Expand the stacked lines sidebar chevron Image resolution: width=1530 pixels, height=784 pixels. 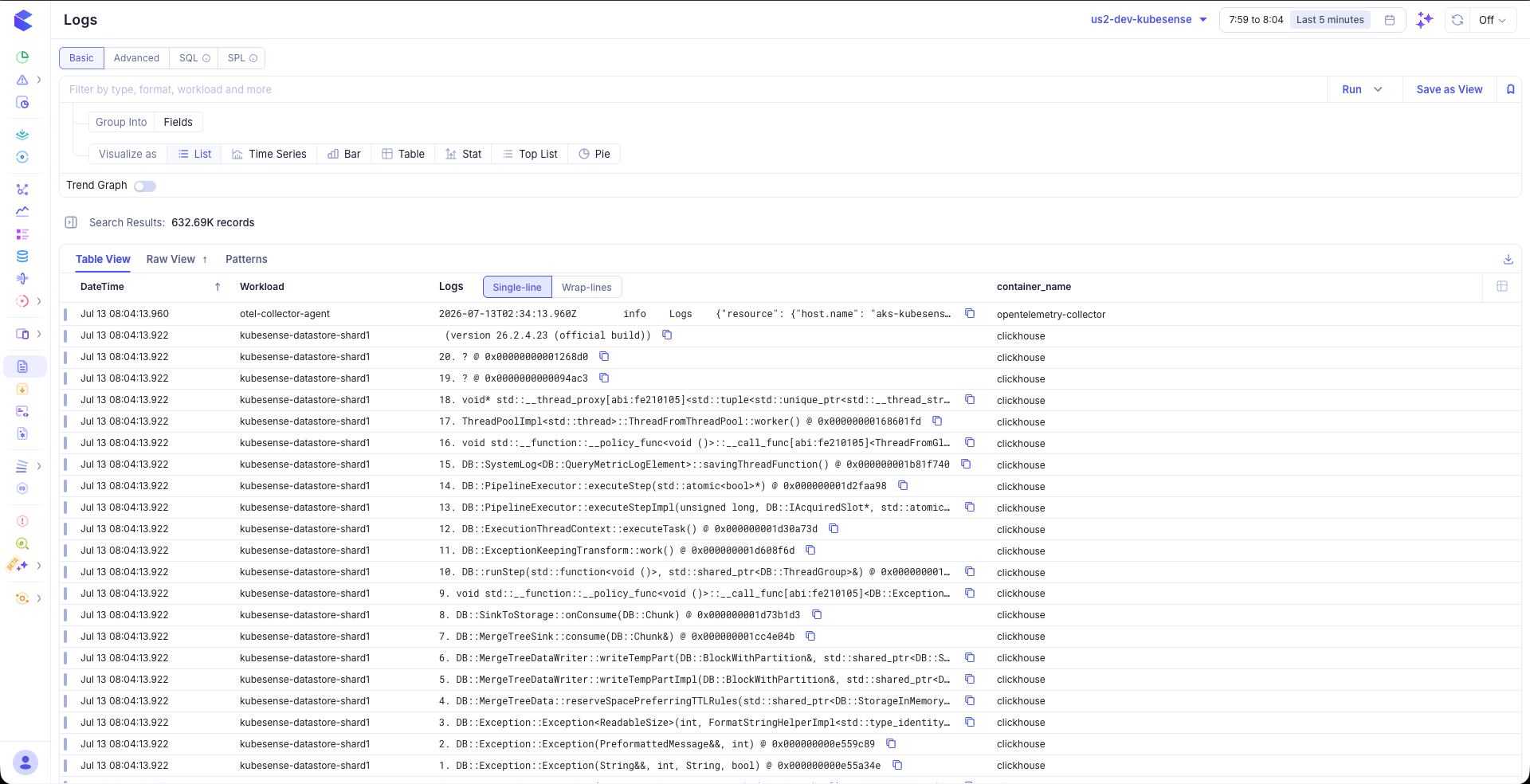click(x=39, y=466)
